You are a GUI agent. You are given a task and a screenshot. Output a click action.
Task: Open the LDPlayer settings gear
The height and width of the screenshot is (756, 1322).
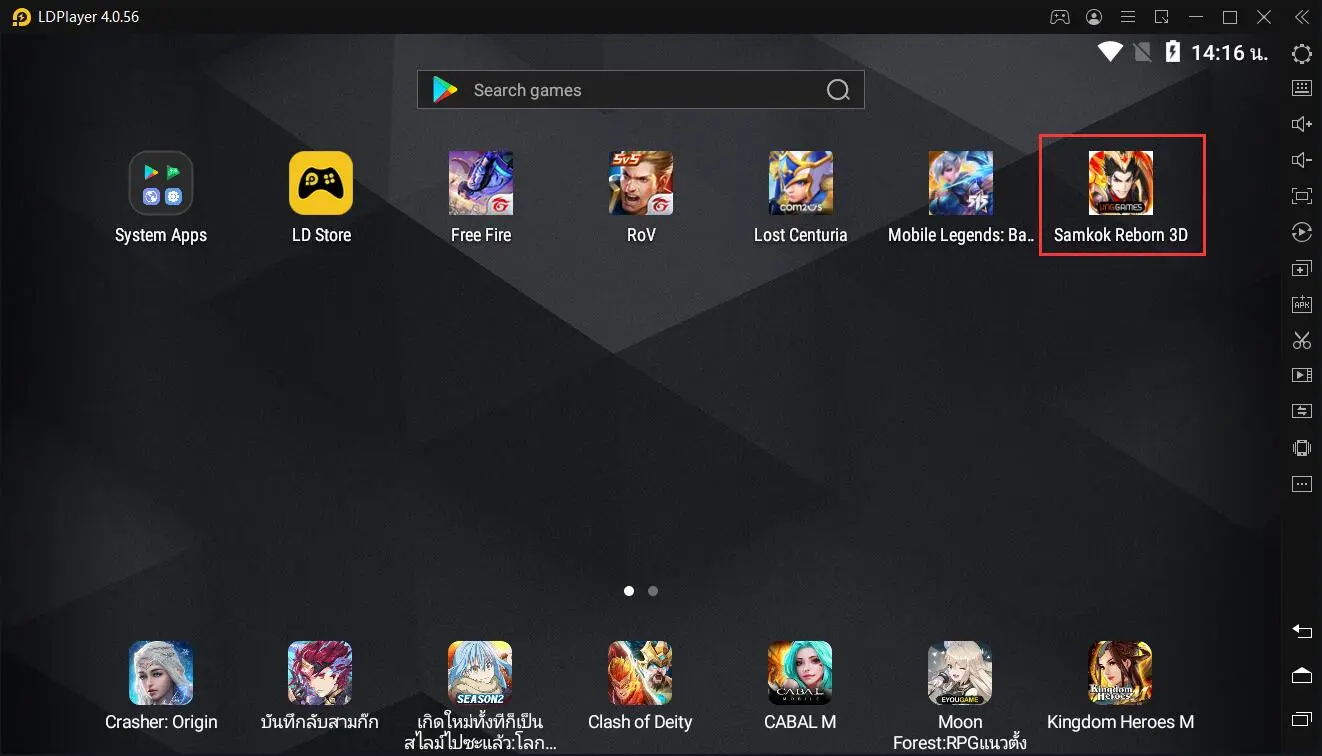(x=1301, y=54)
